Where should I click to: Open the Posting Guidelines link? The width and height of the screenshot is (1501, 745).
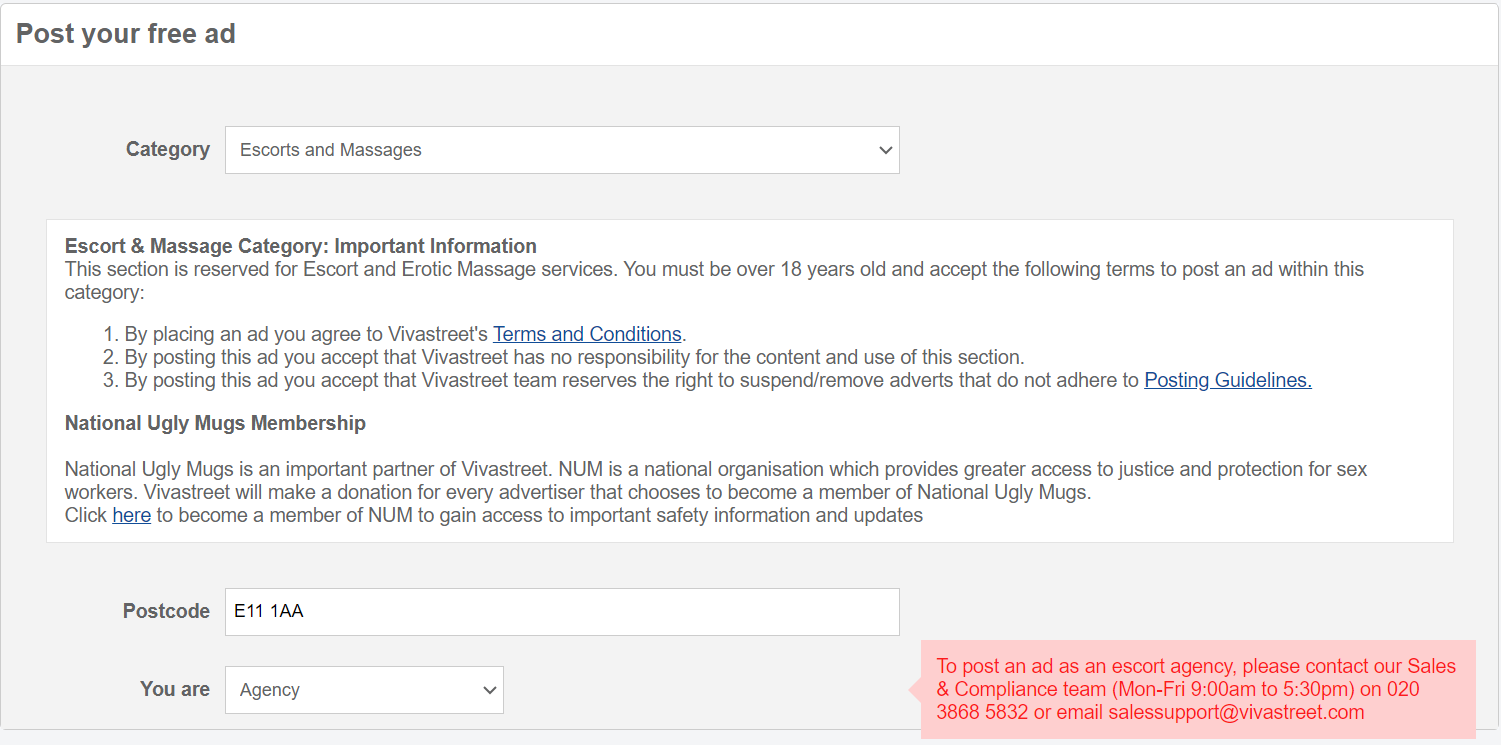[1228, 380]
